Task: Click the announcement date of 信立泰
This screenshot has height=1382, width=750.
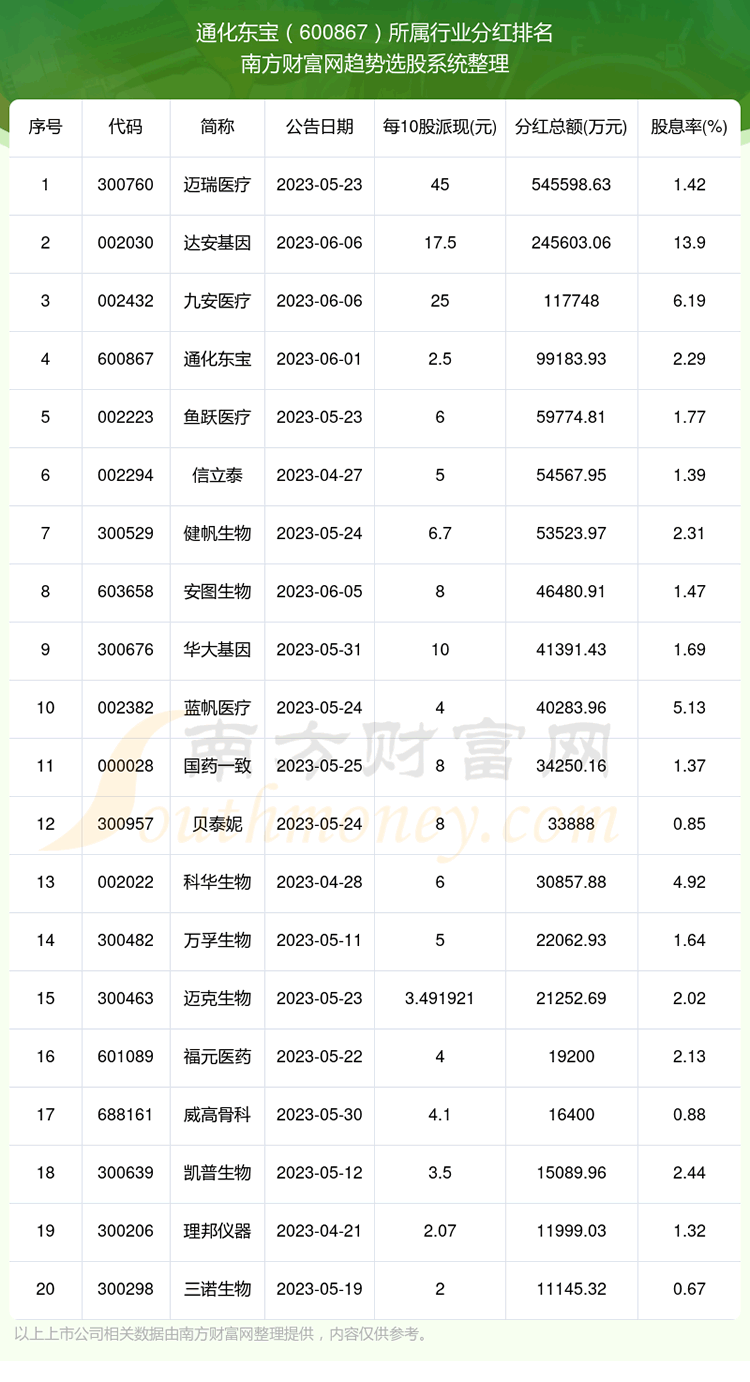Action: point(319,476)
